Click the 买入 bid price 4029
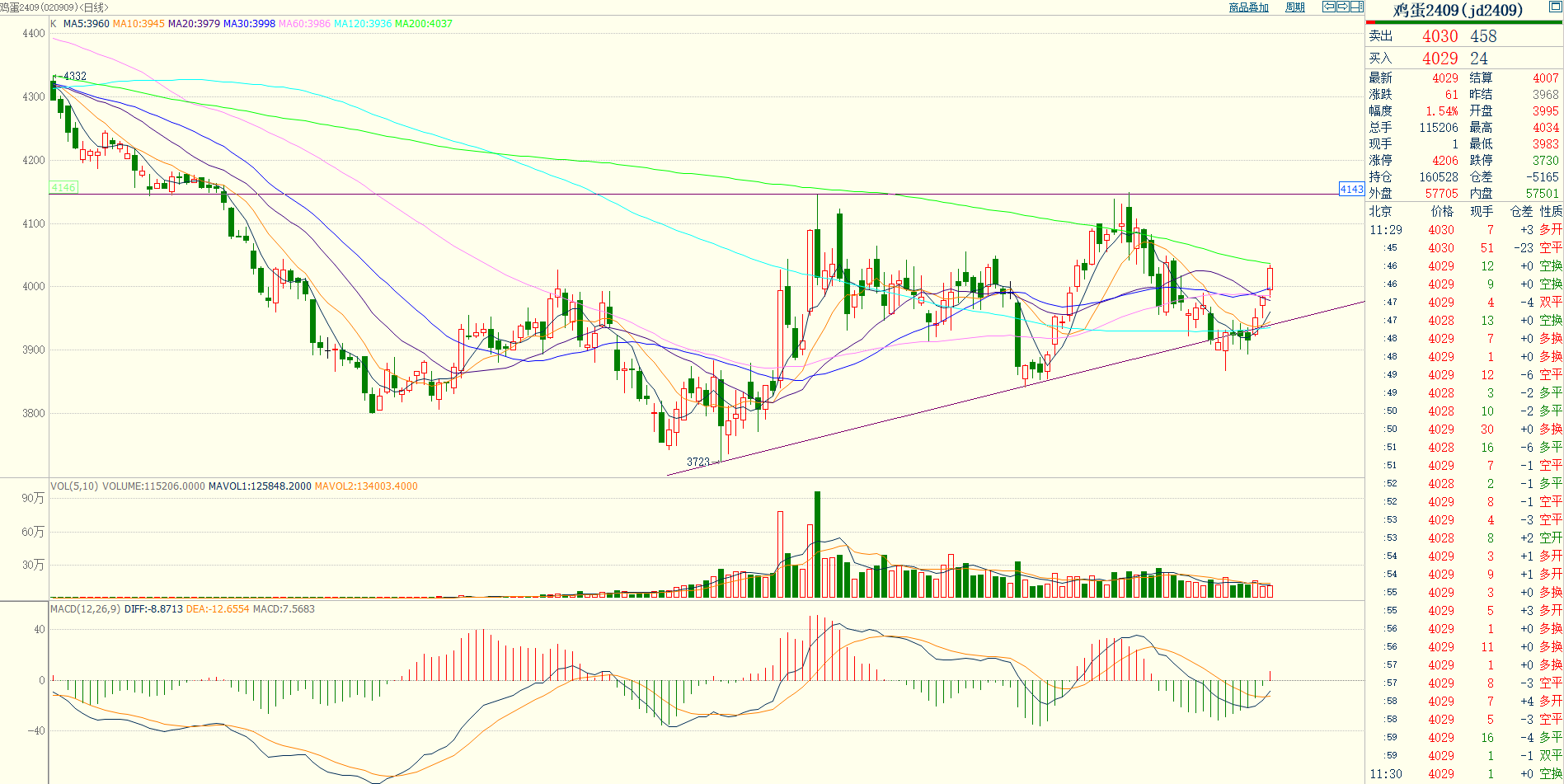 pyautogui.click(x=1440, y=59)
